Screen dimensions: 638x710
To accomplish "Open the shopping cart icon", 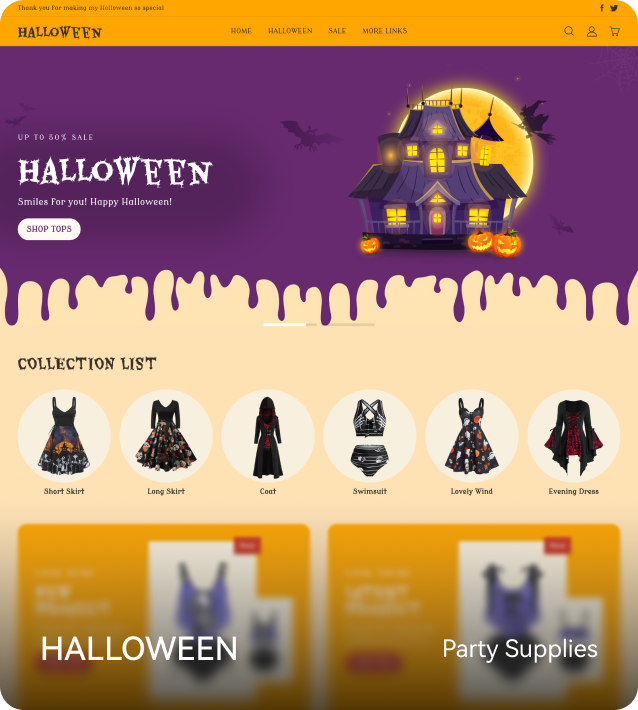I will coord(614,31).
